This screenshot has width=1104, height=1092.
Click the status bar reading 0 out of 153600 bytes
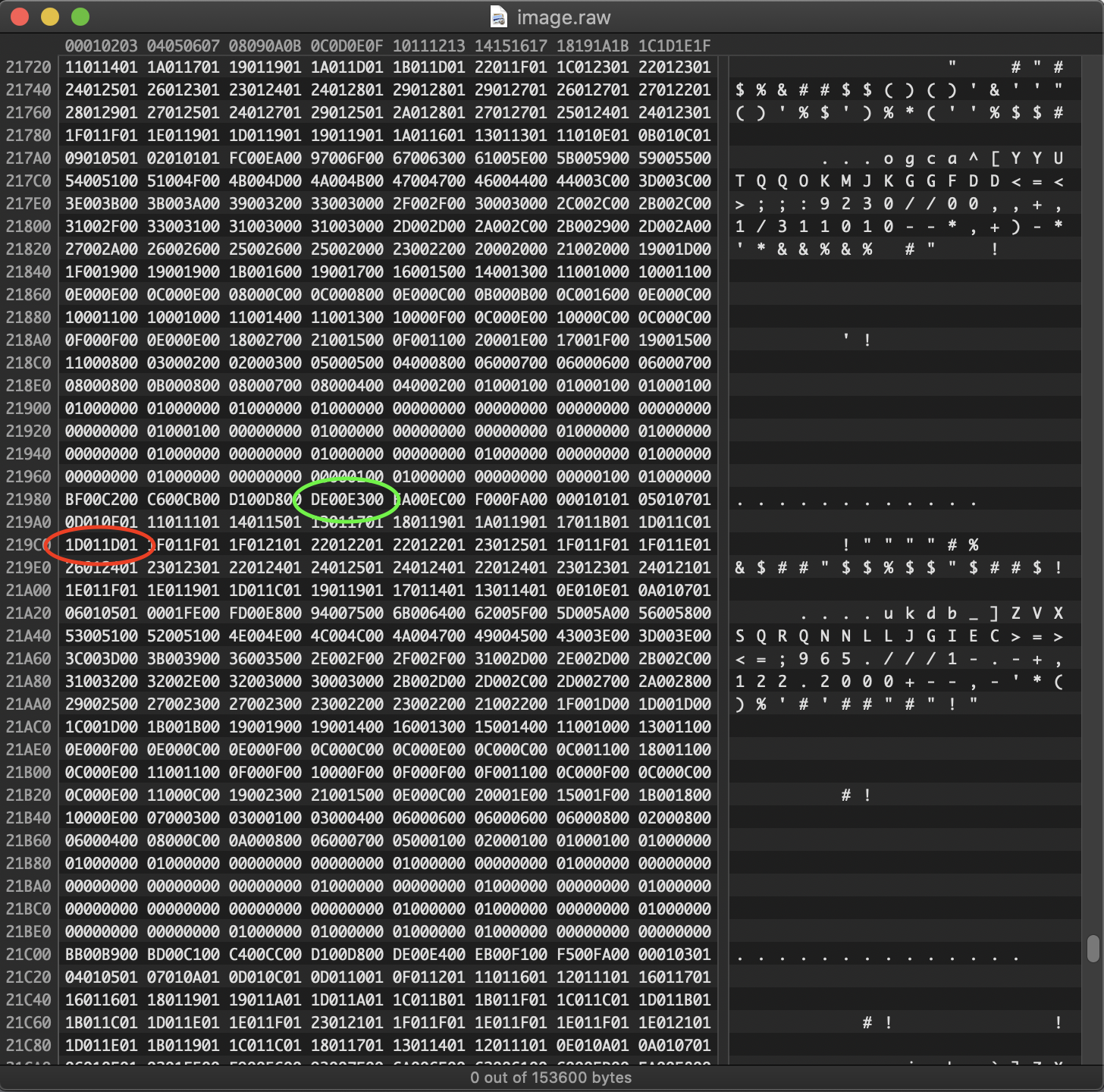click(x=551, y=1077)
